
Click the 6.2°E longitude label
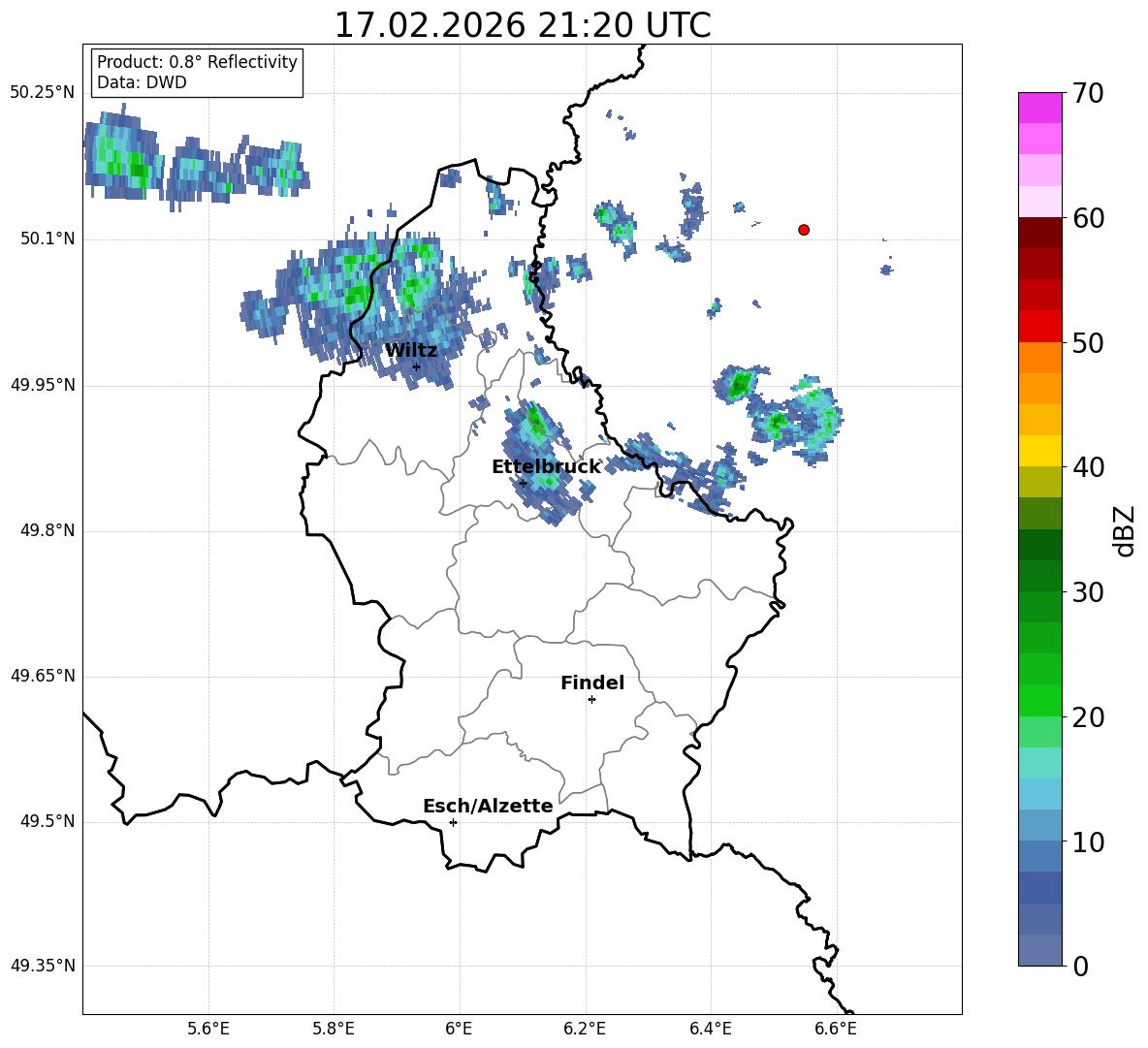[x=585, y=1029]
